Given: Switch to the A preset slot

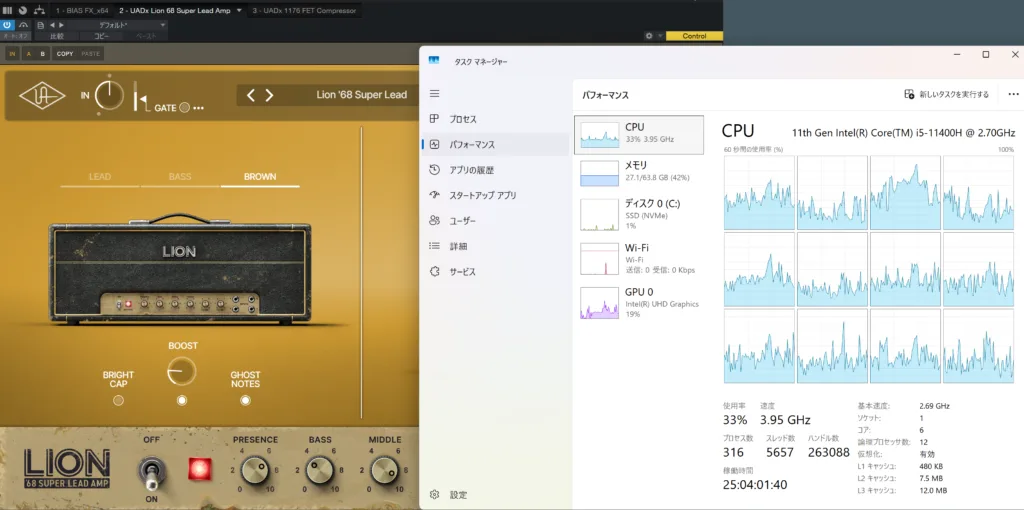Looking at the screenshot, I should click(28, 54).
